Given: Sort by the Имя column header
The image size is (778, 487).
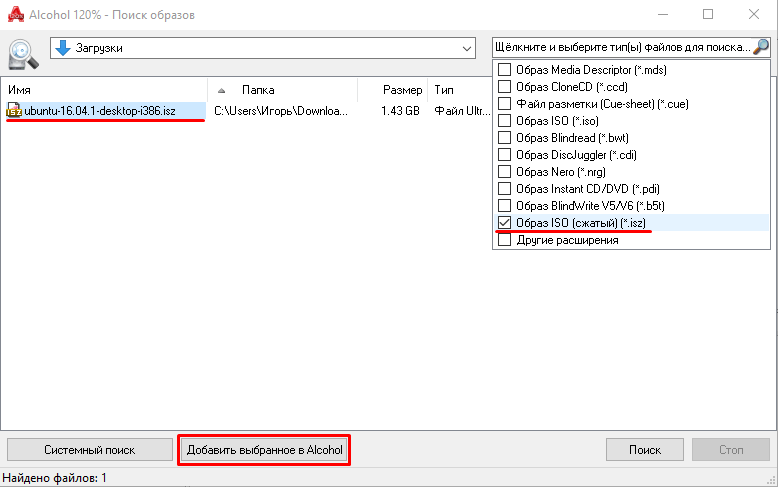Looking at the screenshot, I should point(104,90).
